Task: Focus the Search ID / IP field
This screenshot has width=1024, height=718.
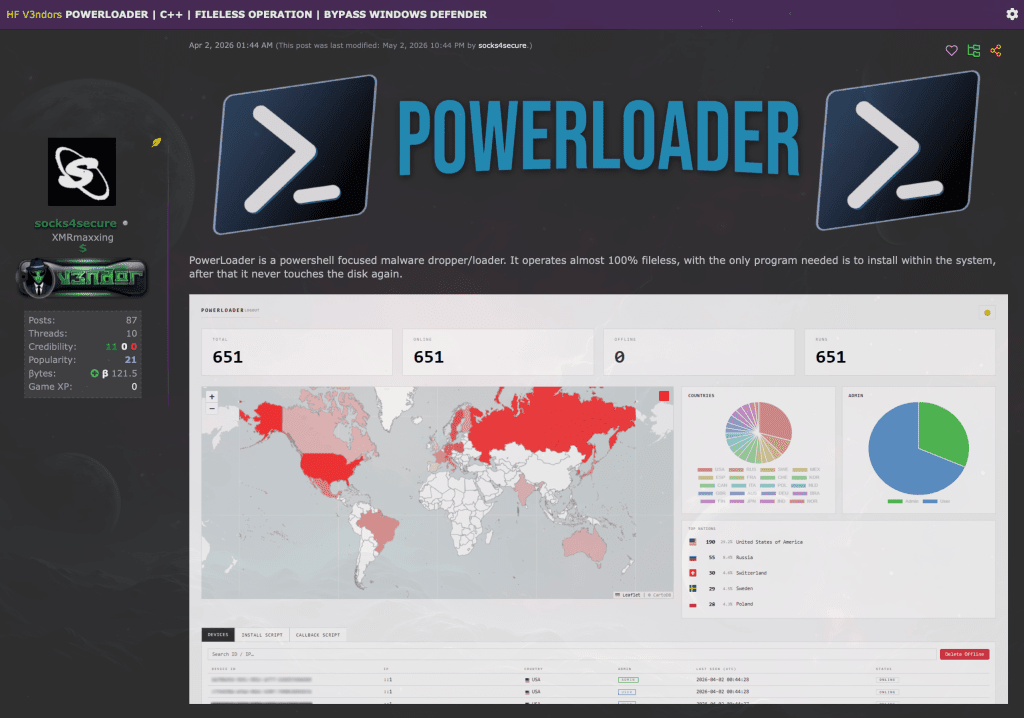Action: (572, 654)
